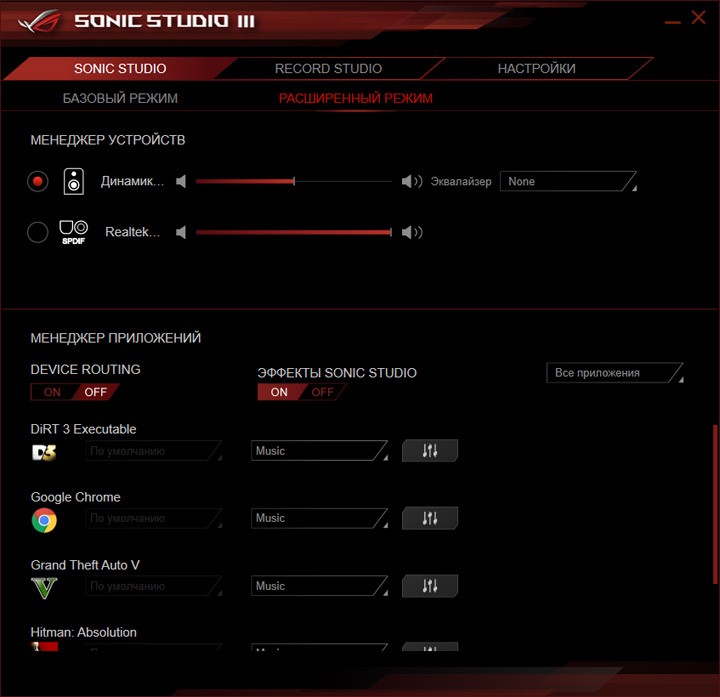Click the loud speaker icon for Динамик
Screen dimensions: 720x697
point(412,181)
